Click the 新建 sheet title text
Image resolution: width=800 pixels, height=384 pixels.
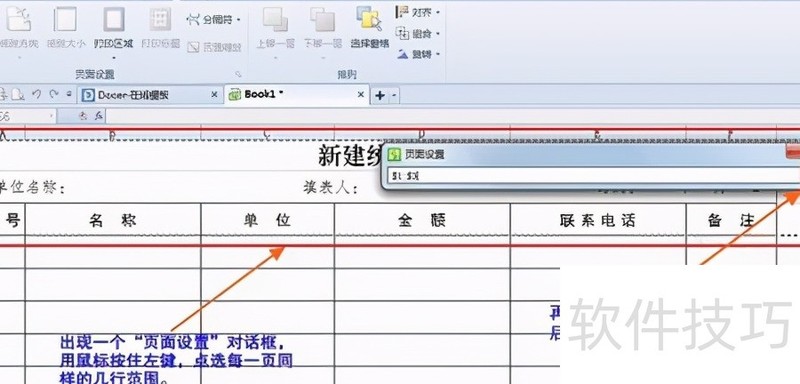(x=350, y=156)
